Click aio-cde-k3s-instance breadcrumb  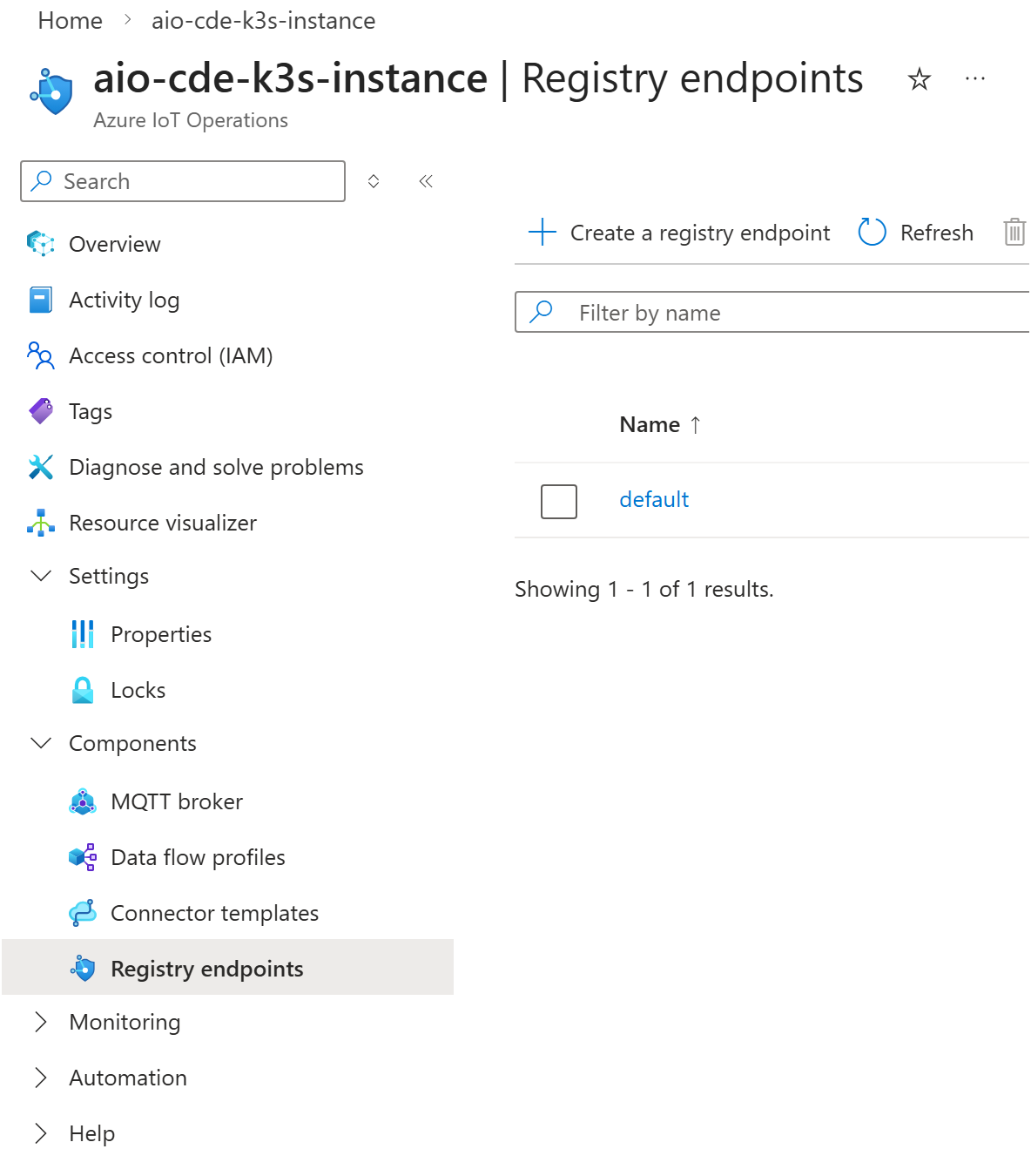[x=264, y=20]
